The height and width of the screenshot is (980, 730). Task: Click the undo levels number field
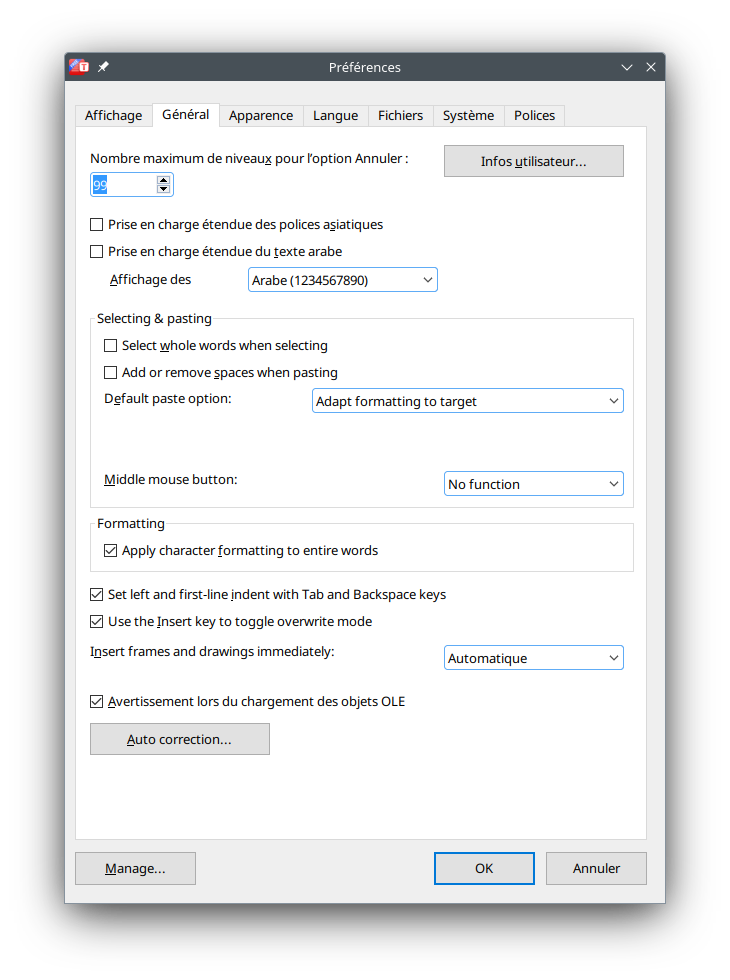point(123,185)
